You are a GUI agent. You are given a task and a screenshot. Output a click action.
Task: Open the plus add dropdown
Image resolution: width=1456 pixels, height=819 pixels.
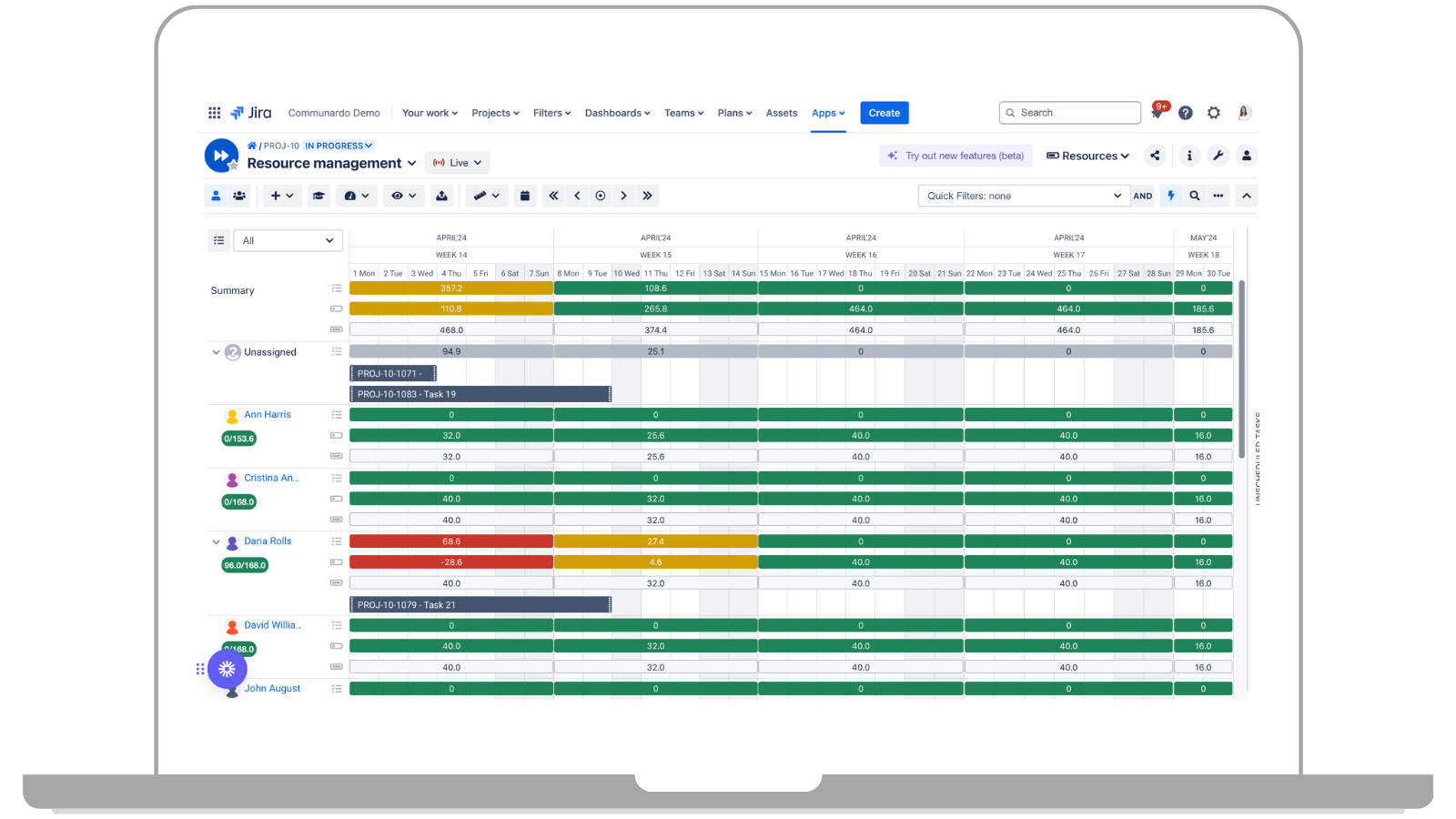[282, 196]
